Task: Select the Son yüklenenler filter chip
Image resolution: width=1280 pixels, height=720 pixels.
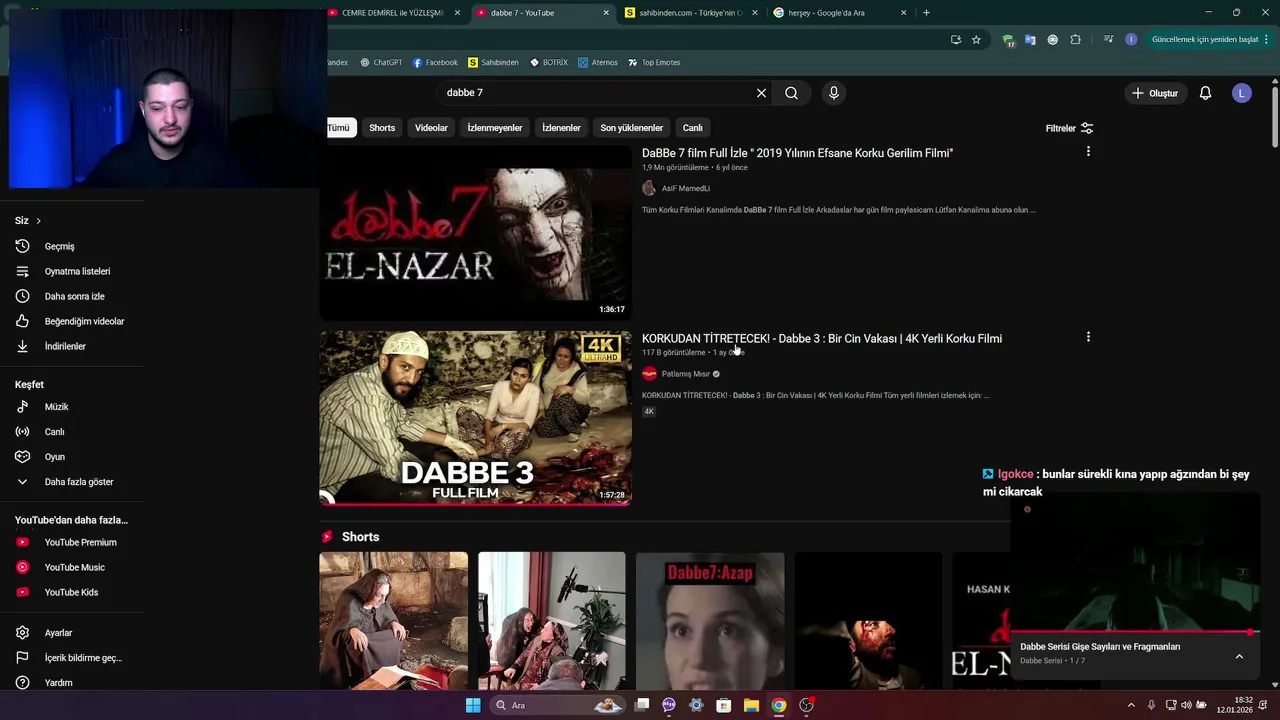Action: (631, 128)
